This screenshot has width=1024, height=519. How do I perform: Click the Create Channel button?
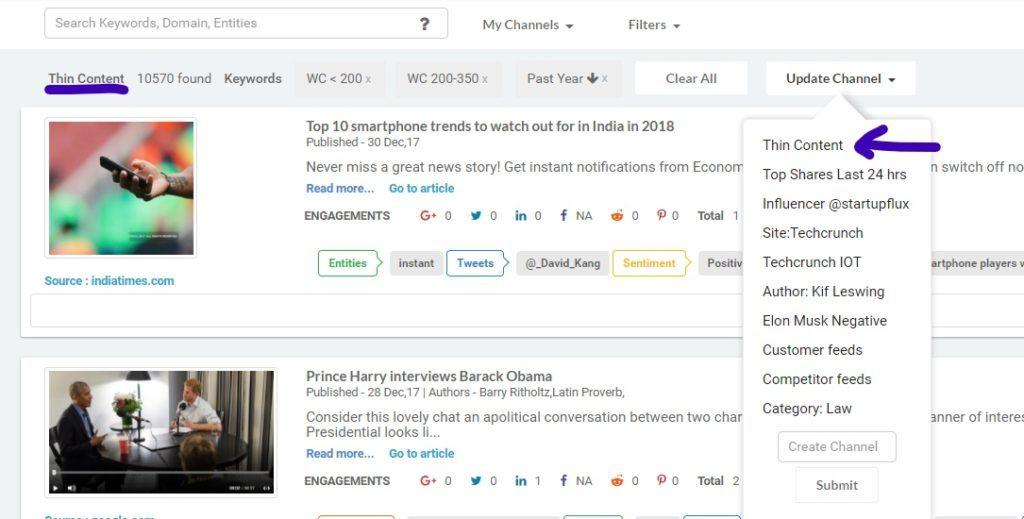point(837,447)
